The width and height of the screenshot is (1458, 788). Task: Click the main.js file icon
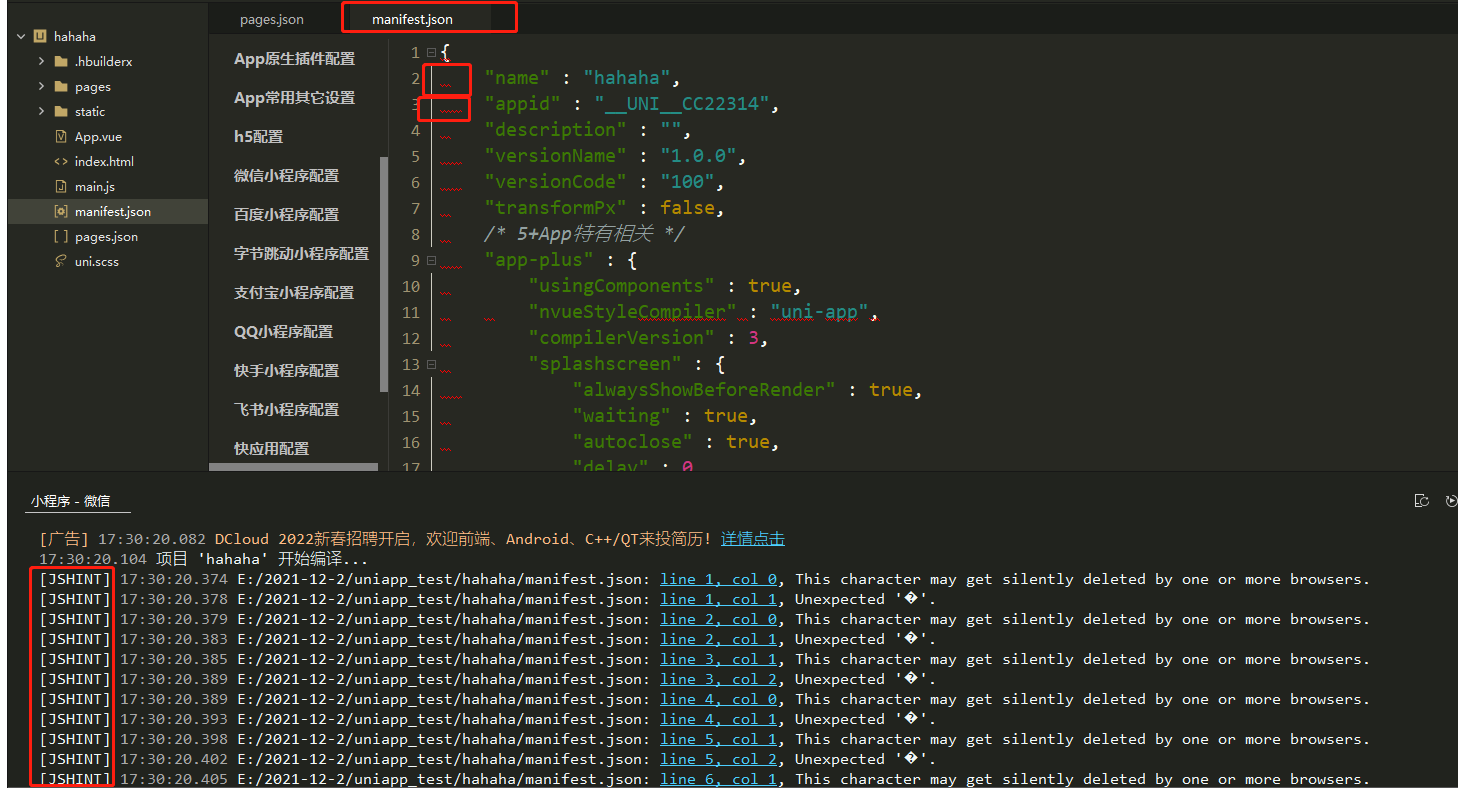pos(61,186)
